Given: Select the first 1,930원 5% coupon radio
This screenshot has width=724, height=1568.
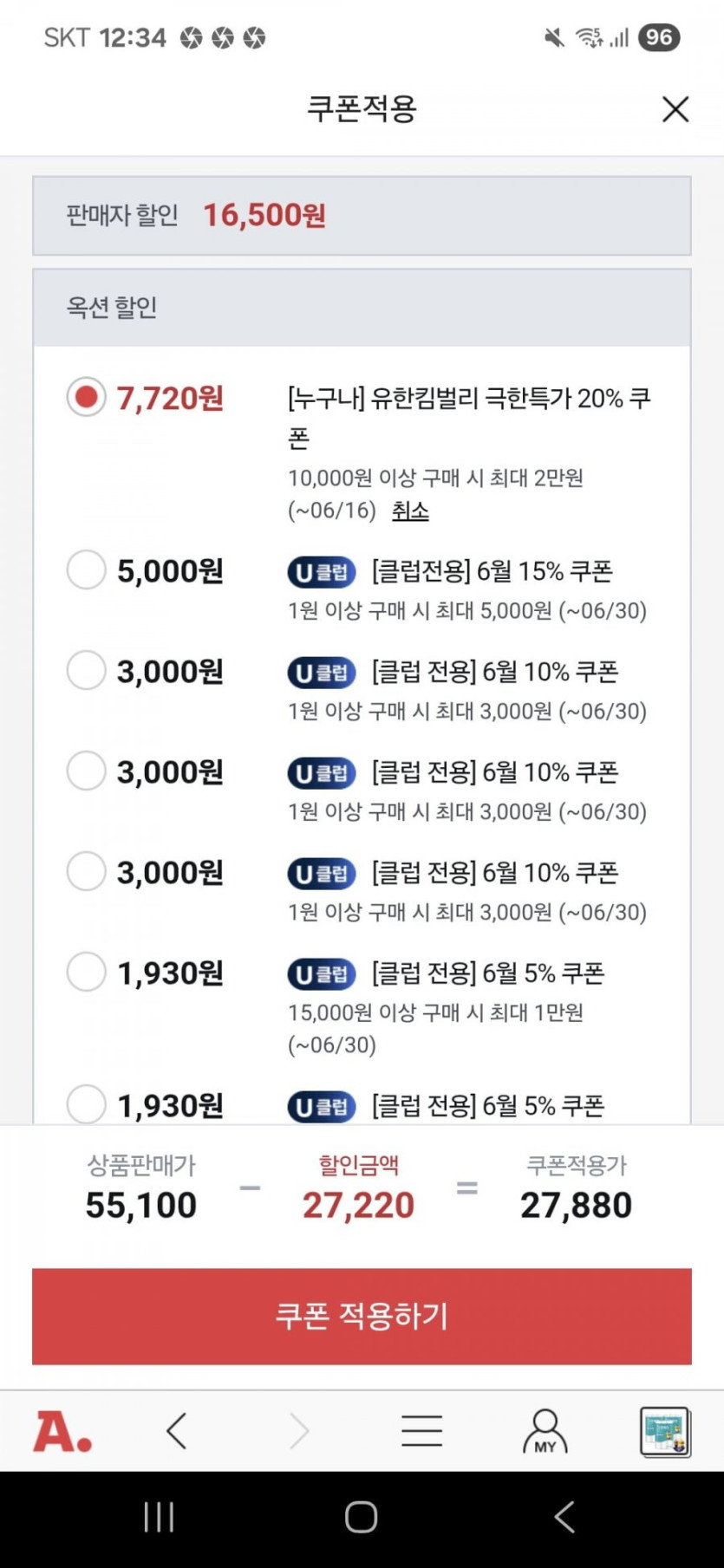Looking at the screenshot, I should click(x=87, y=973).
